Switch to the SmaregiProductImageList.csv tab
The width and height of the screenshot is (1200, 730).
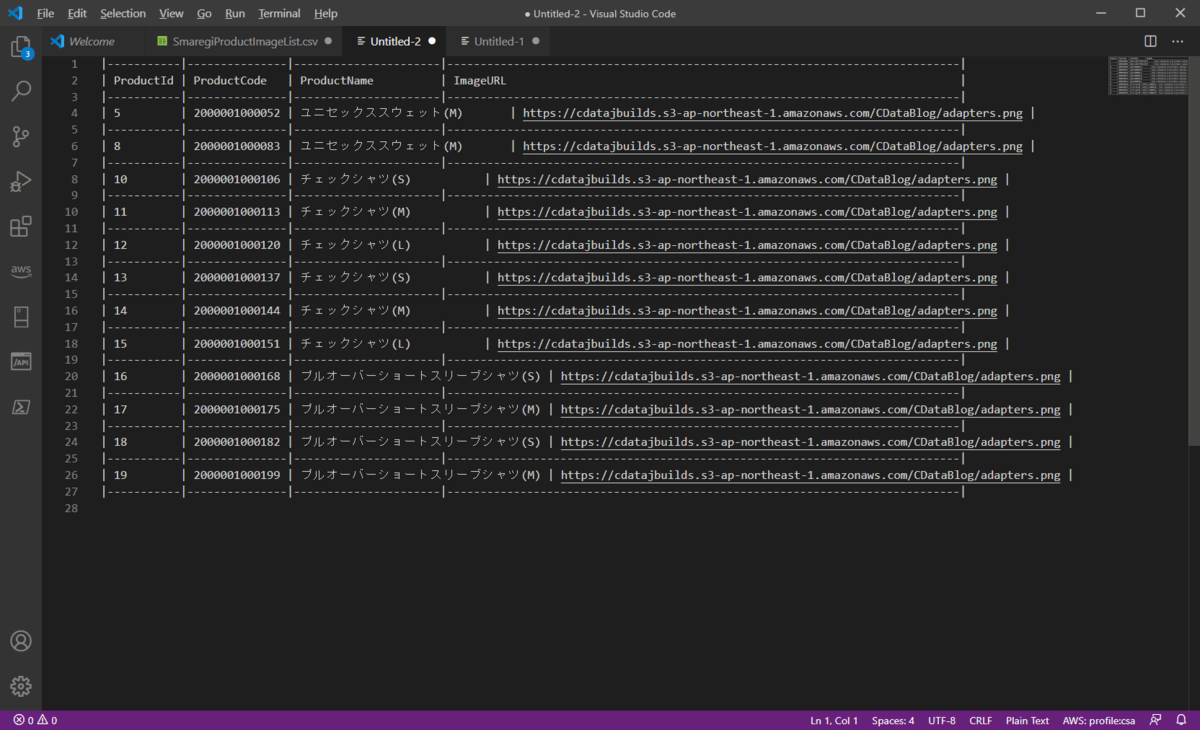pos(244,41)
